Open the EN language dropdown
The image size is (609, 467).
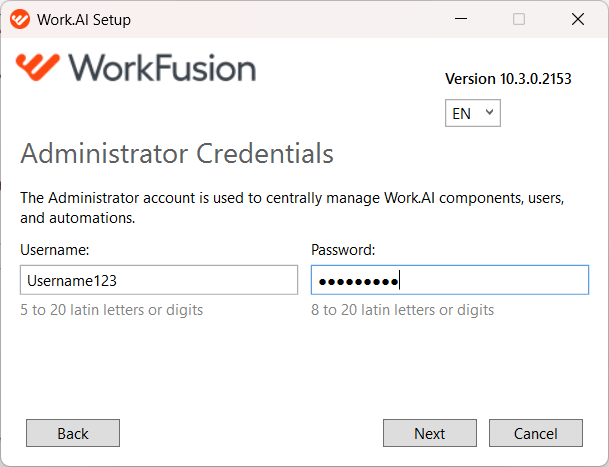[x=473, y=113]
